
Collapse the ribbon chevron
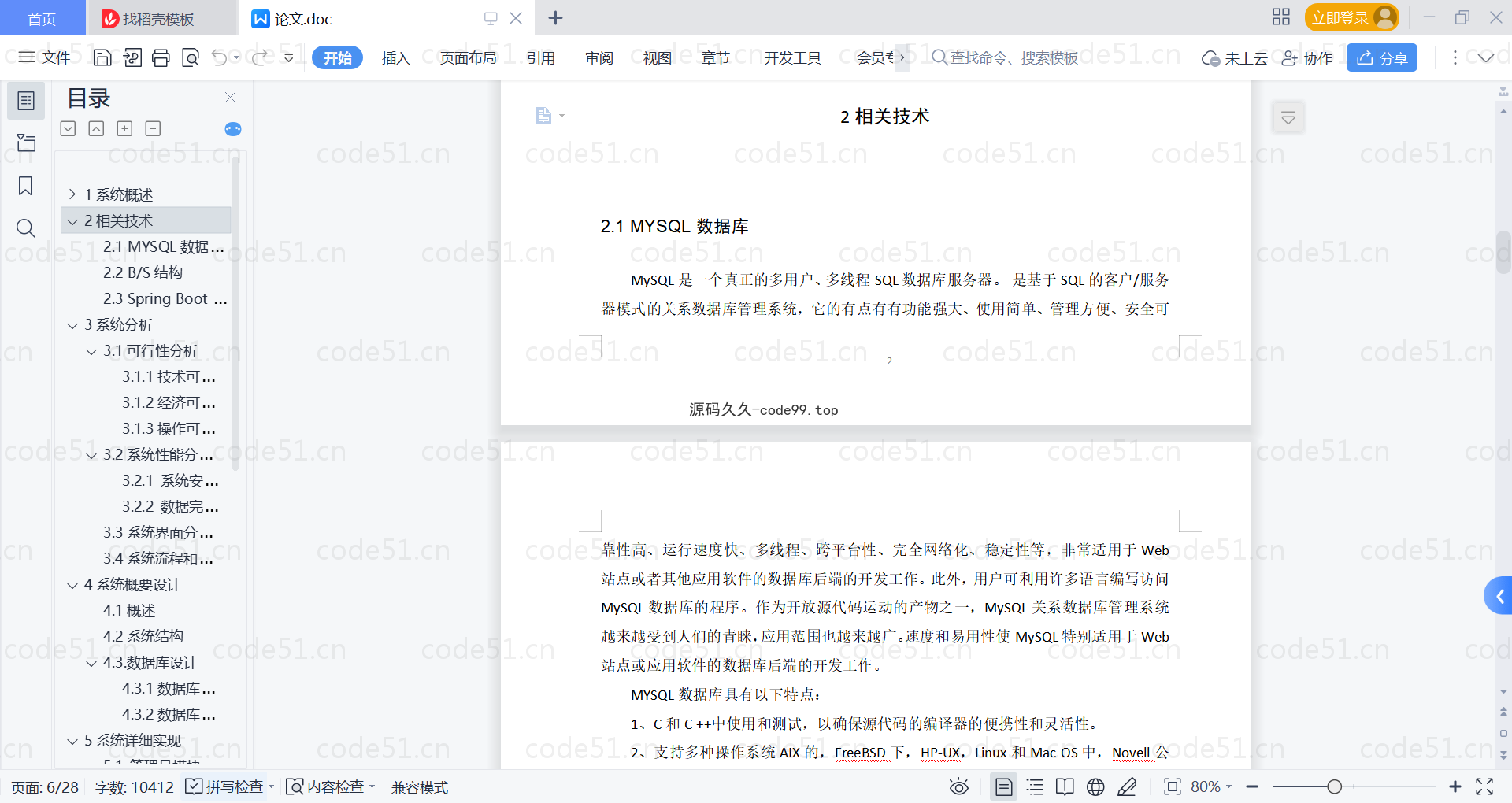(x=1486, y=57)
